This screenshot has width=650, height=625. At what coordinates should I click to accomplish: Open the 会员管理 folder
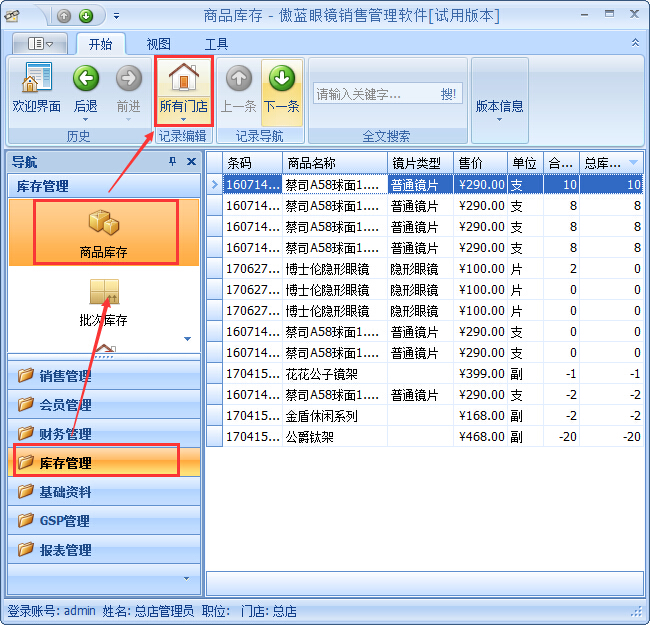coord(104,405)
